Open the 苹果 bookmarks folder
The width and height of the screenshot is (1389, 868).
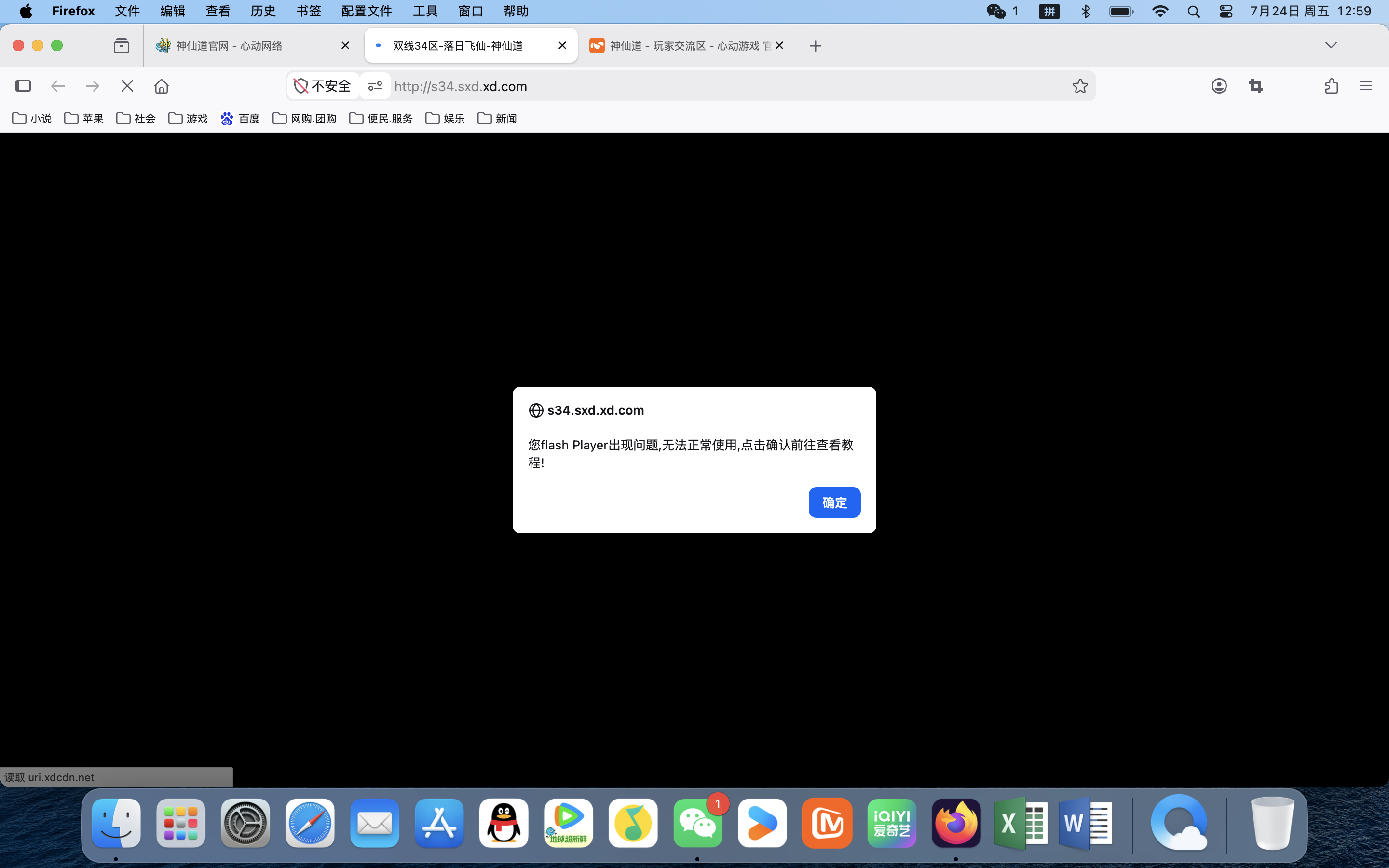[84, 118]
